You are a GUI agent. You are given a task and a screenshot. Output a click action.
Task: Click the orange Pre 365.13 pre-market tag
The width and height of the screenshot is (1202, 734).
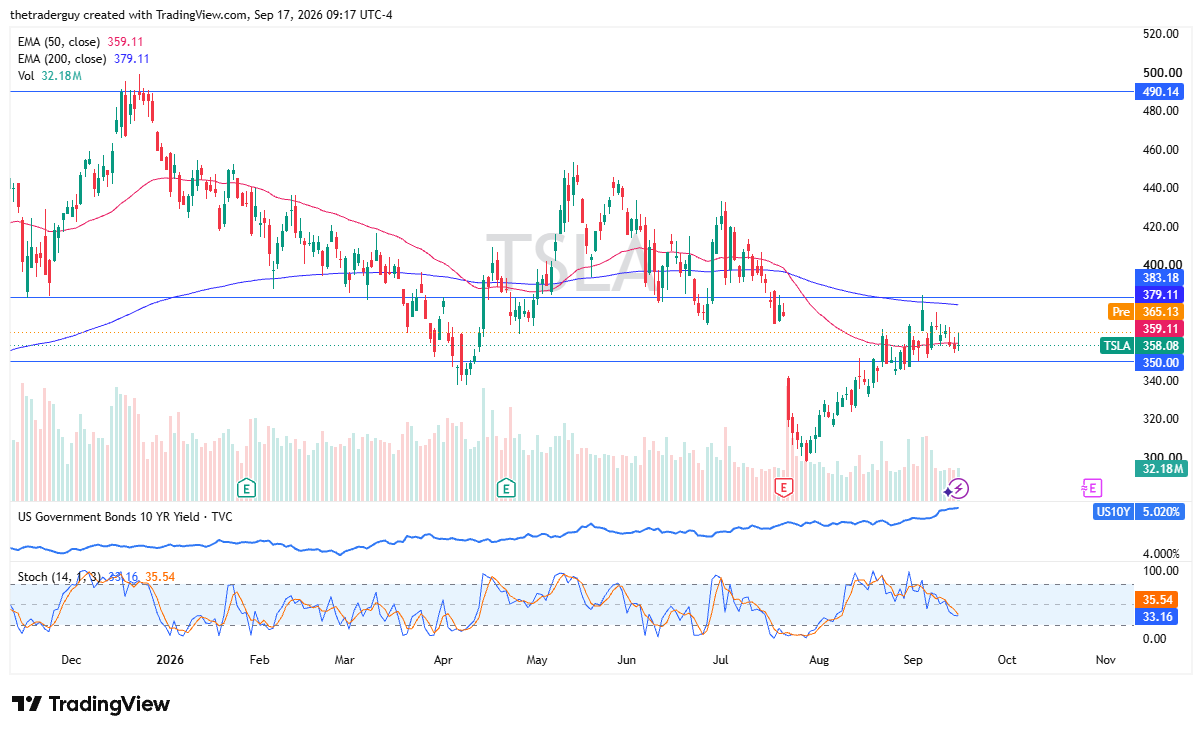(1147, 312)
